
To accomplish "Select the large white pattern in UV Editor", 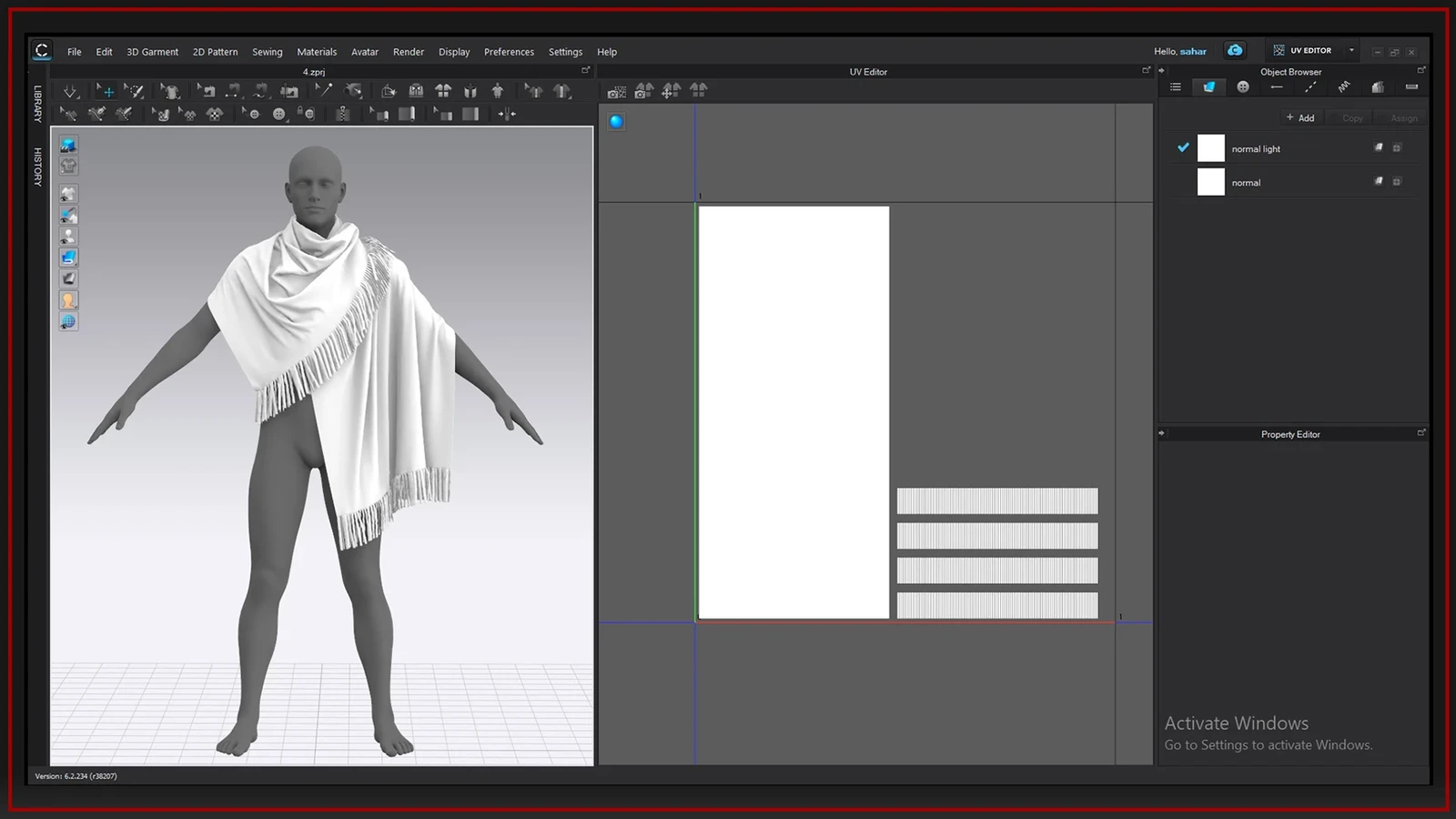I will tap(794, 412).
